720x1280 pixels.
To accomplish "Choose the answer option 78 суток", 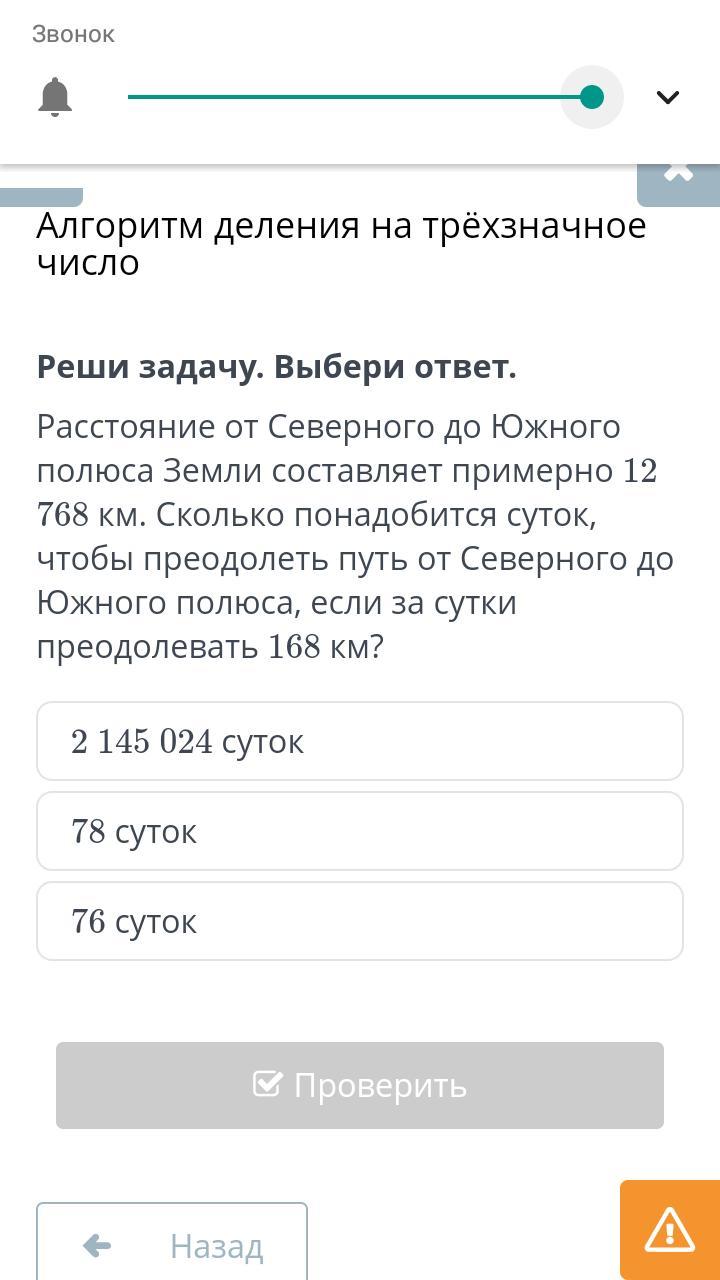I will point(360,831).
